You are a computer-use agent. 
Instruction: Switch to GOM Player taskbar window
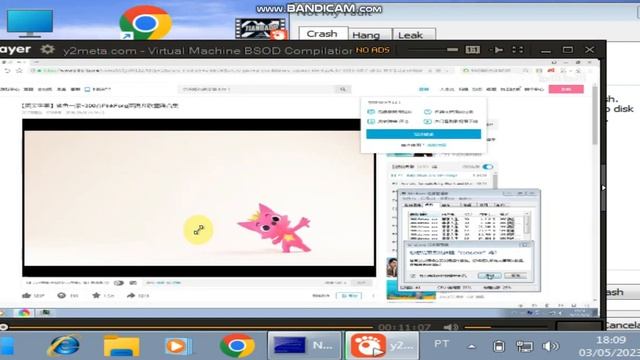click(382, 346)
